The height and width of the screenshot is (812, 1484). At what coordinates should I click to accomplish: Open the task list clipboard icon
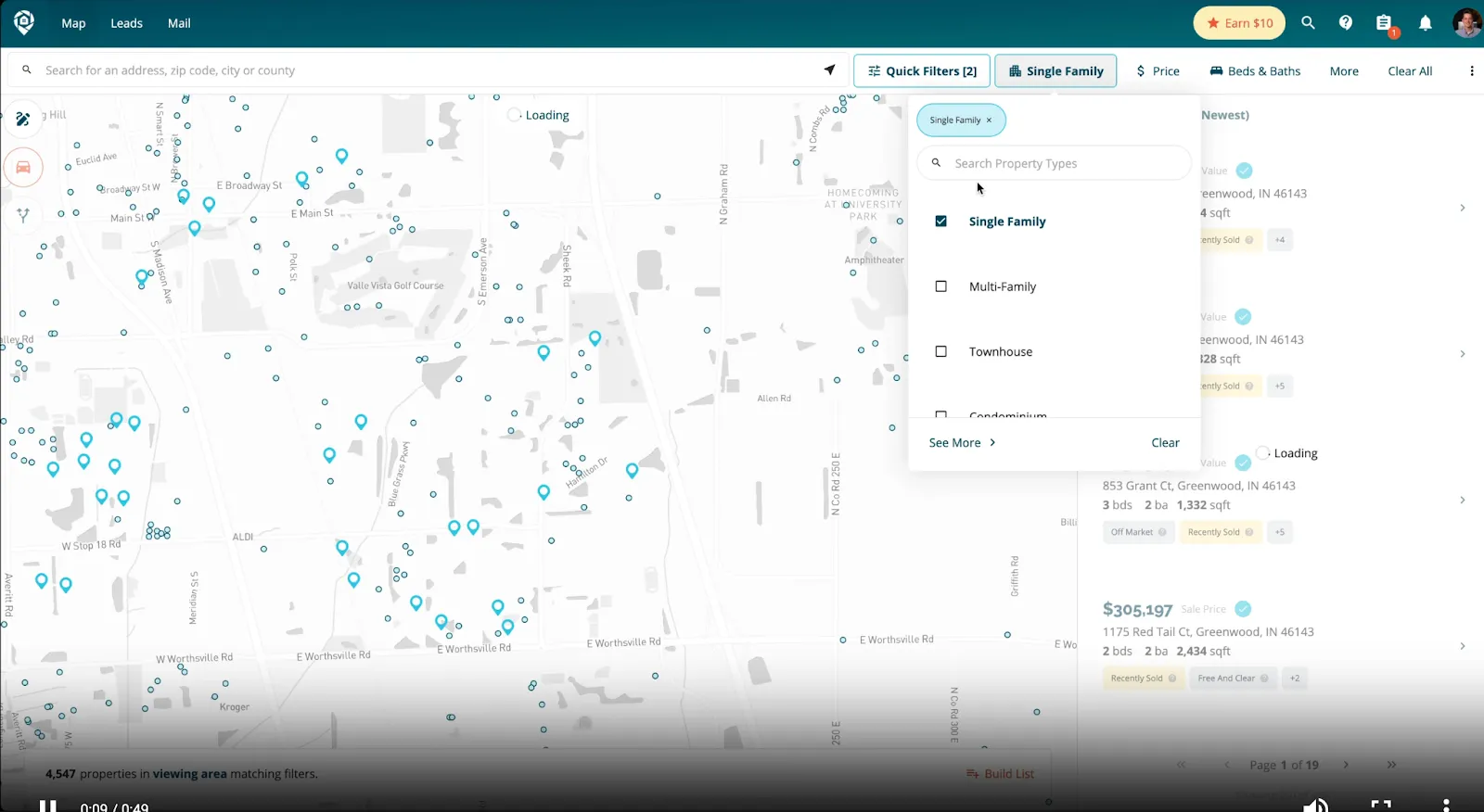[1384, 23]
